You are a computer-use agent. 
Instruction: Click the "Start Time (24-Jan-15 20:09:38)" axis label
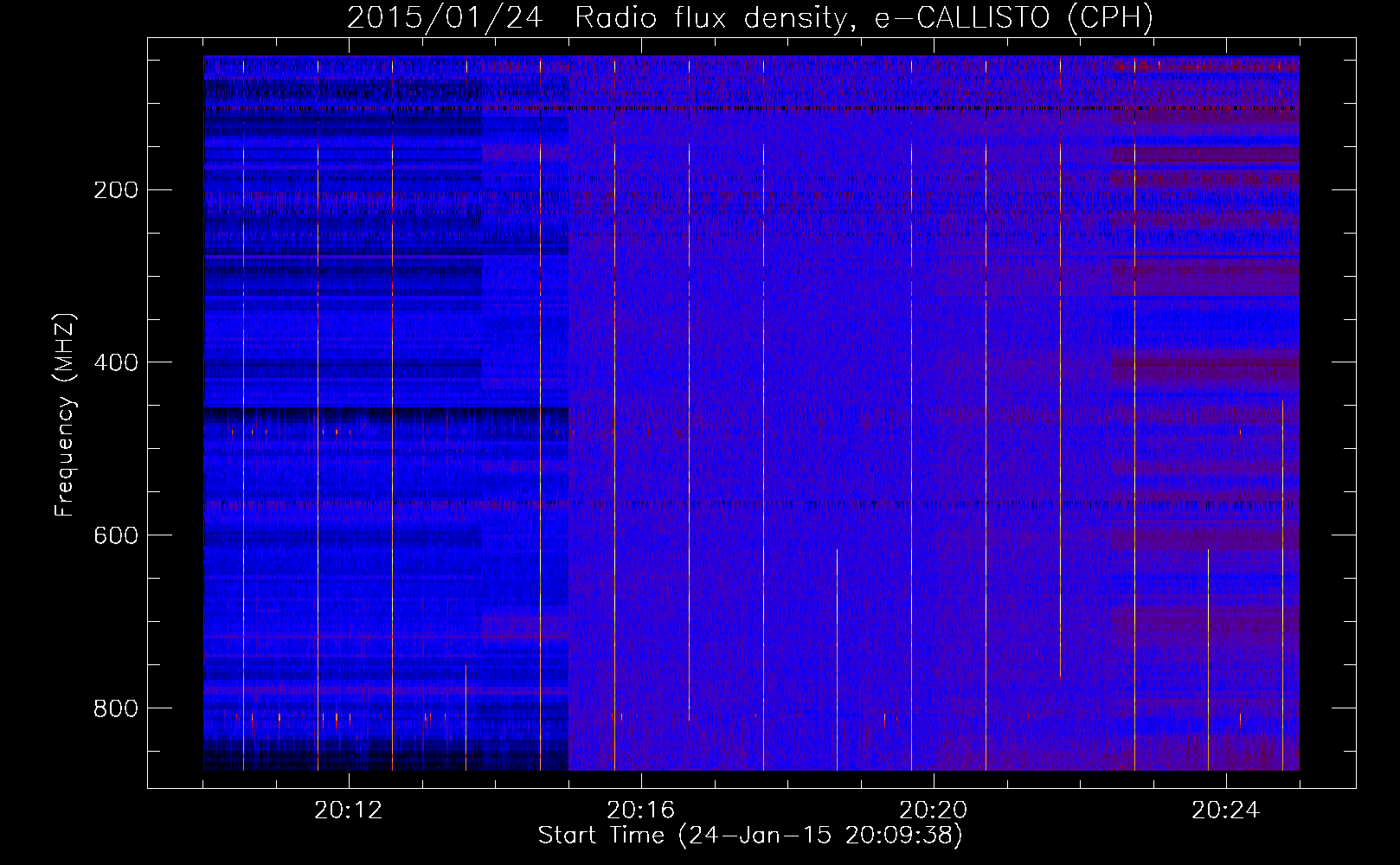click(750, 836)
